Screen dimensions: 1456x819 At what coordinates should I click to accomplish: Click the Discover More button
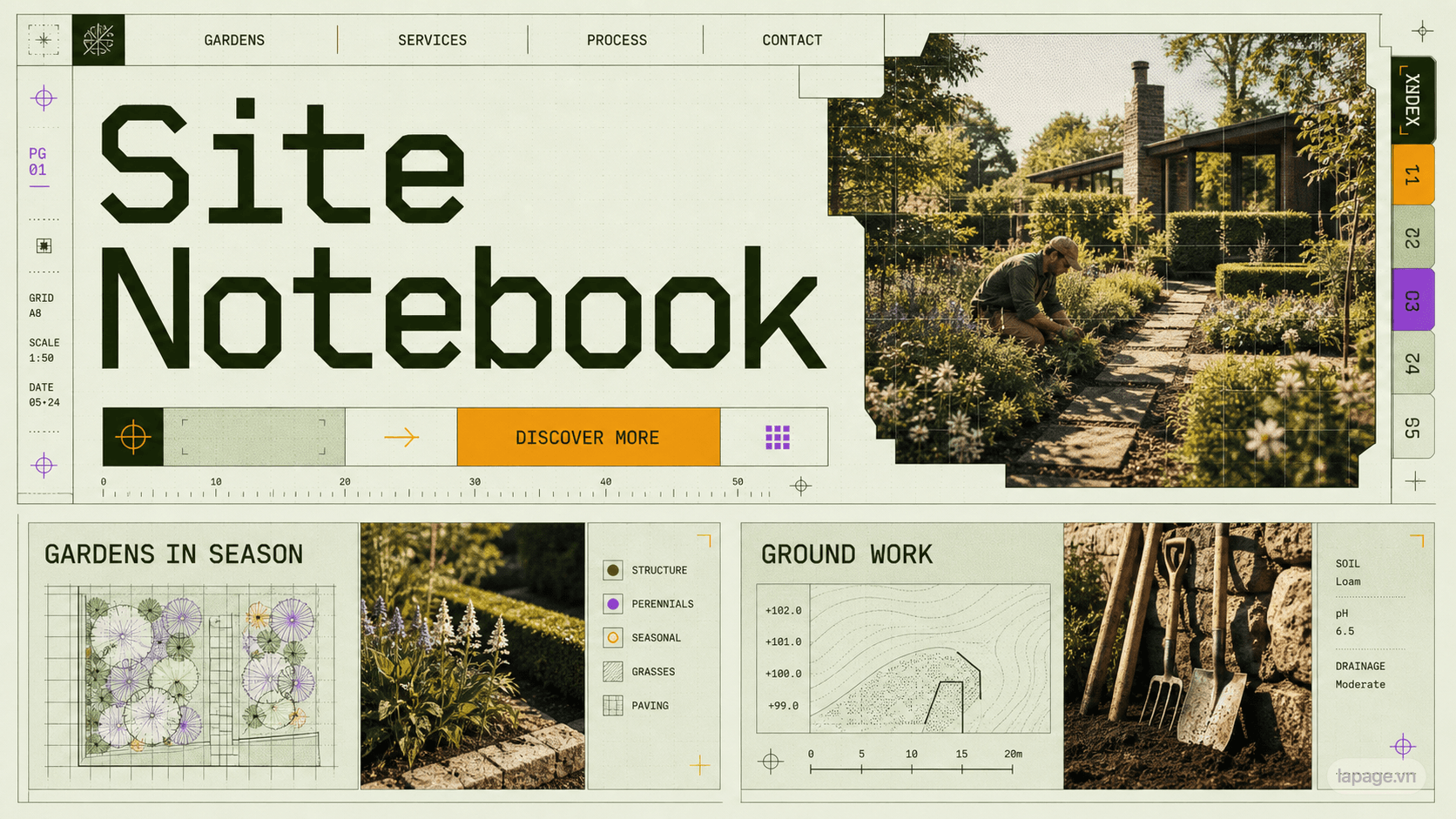point(589,437)
